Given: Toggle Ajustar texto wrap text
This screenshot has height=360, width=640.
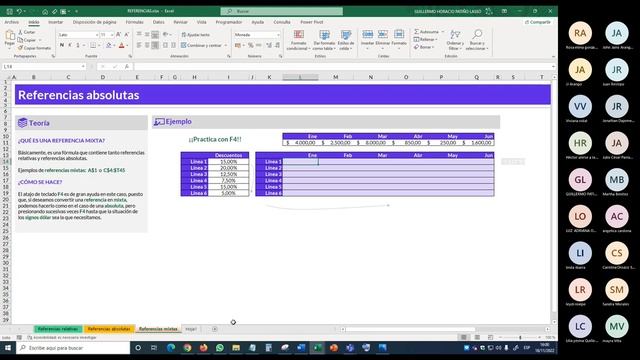Looking at the screenshot, I should click(x=196, y=35).
